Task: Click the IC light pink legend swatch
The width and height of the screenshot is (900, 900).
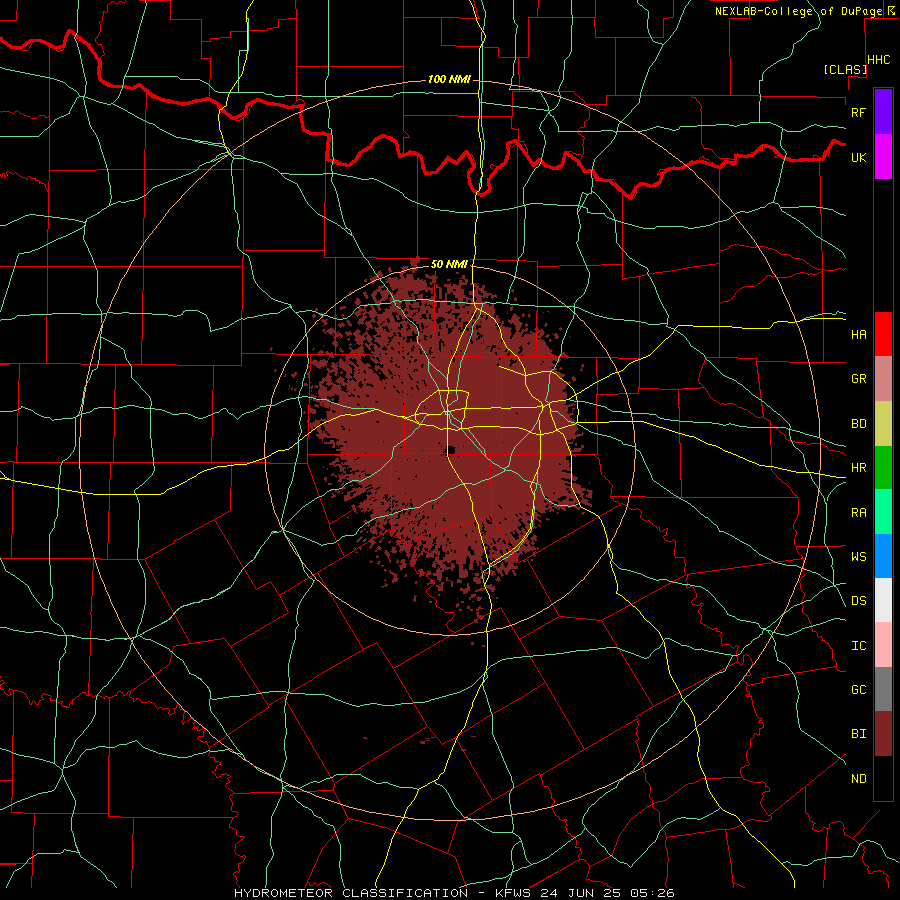Action: pyautogui.click(x=883, y=645)
